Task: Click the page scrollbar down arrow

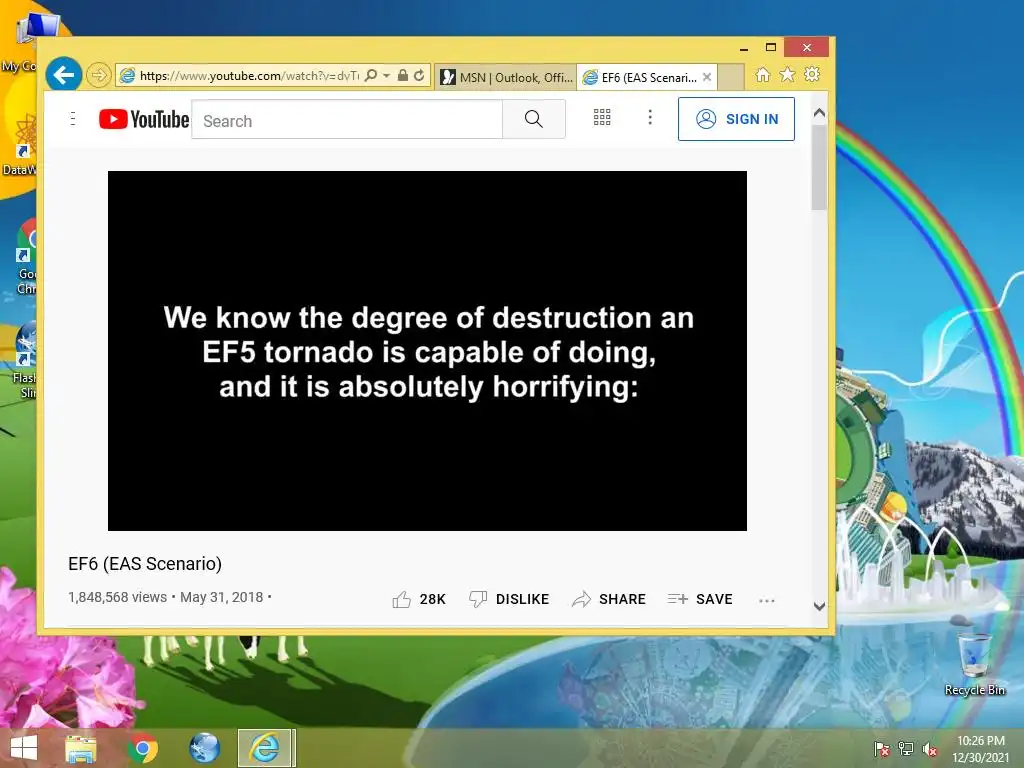Action: (819, 606)
